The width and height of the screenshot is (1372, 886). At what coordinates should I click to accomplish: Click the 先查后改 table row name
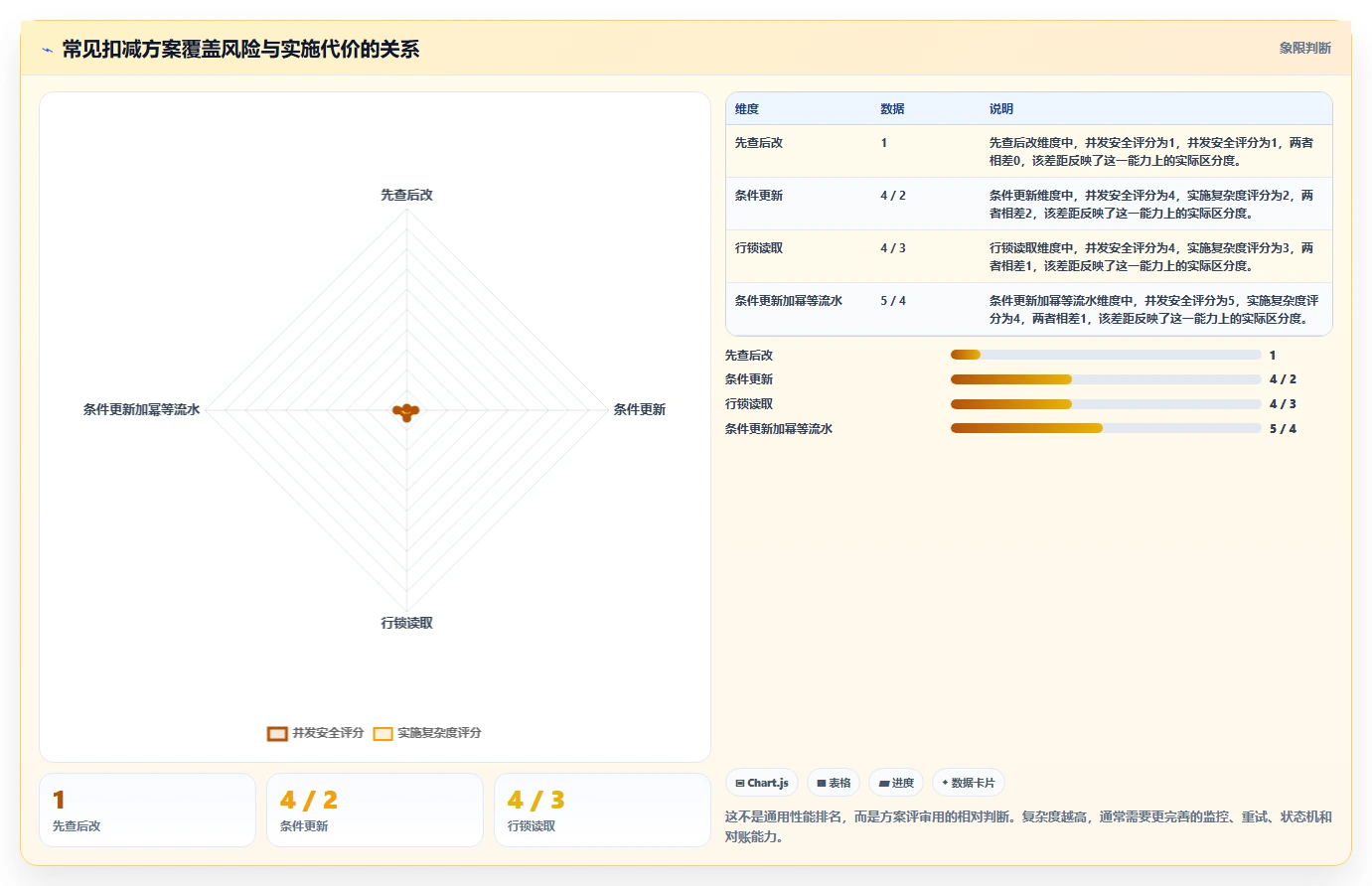[759, 143]
